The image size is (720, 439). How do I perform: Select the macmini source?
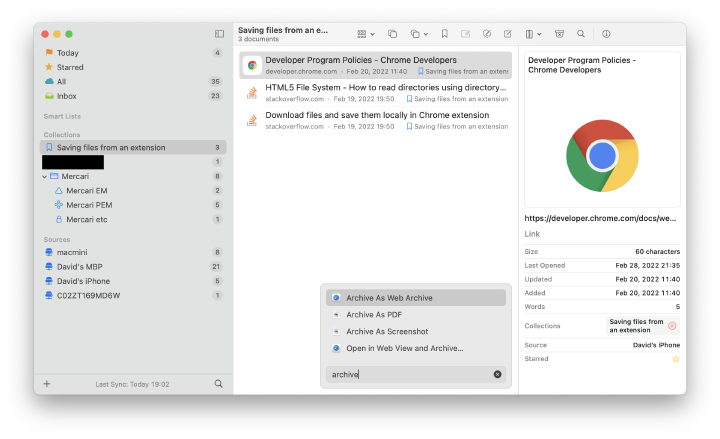tap(133, 252)
